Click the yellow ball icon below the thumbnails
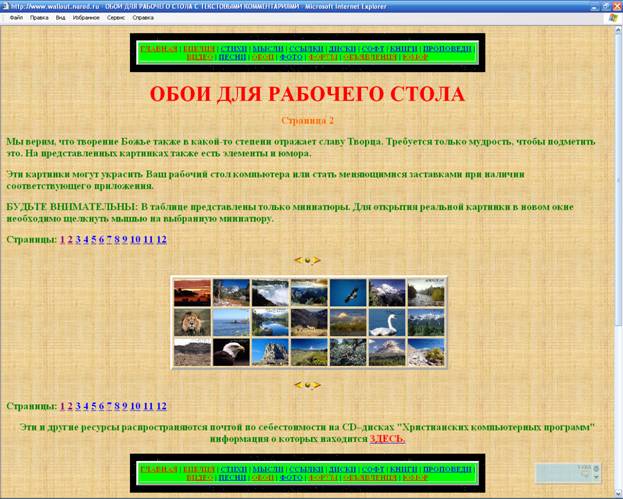 tap(307, 385)
